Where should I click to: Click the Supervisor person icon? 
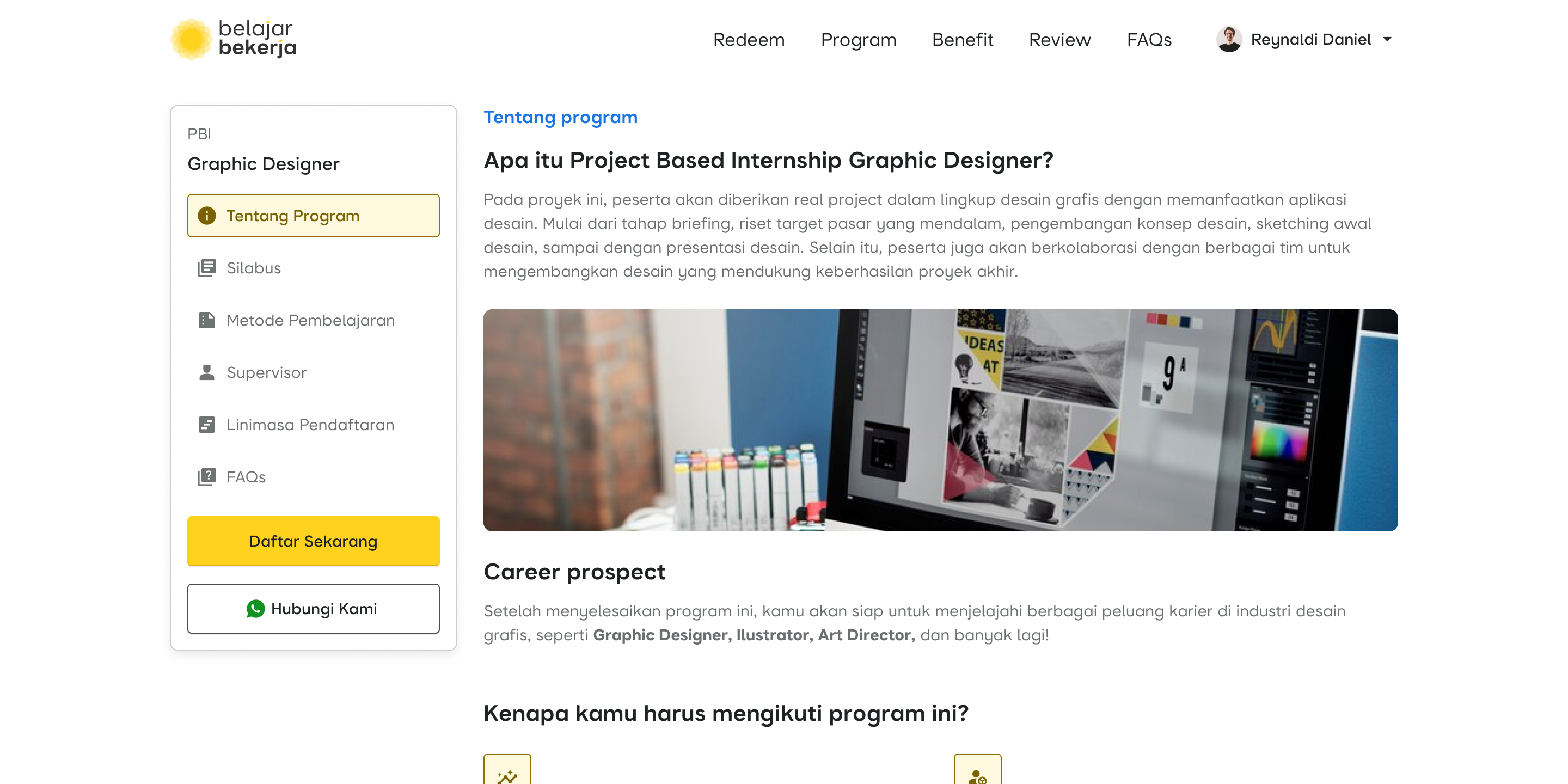(x=206, y=372)
